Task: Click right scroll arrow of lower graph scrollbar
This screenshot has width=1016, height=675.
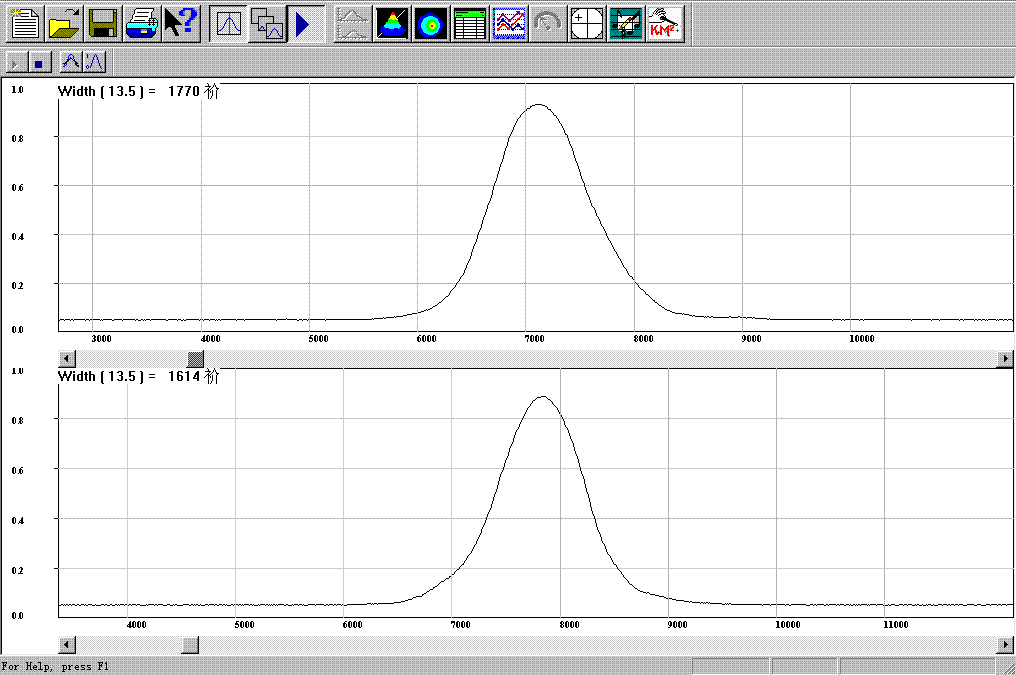Action: [x=1004, y=645]
